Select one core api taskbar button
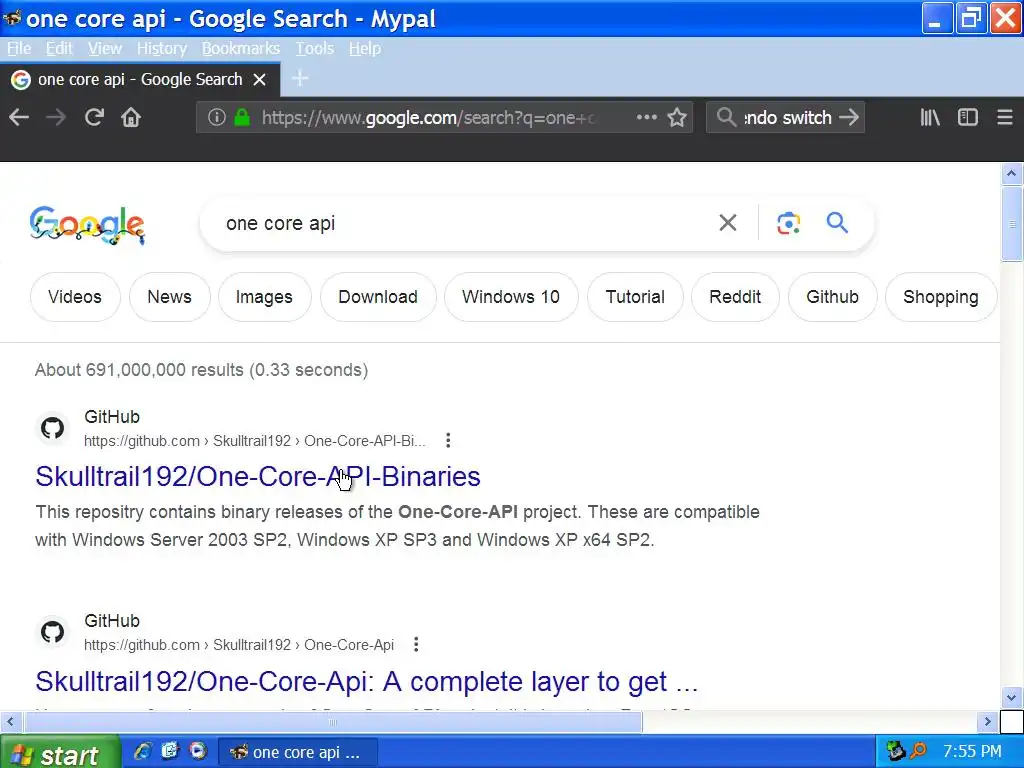The image size is (1024, 768). [297, 752]
